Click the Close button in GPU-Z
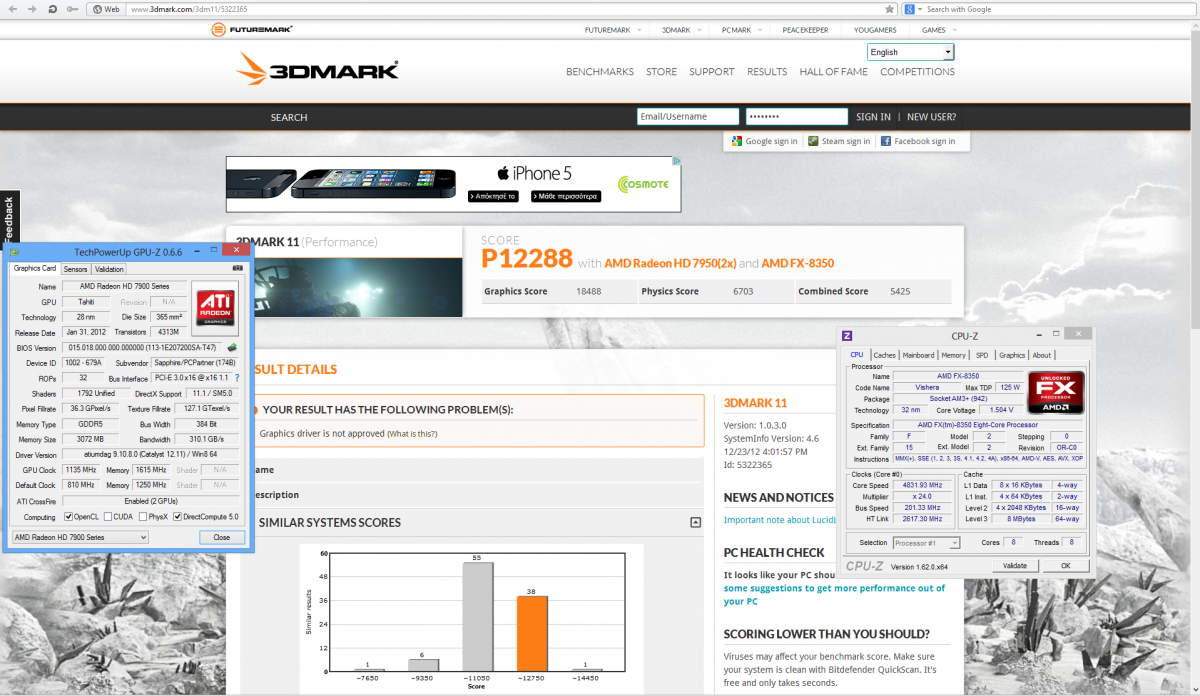Screen dimensions: 1200x696 pos(220,537)
